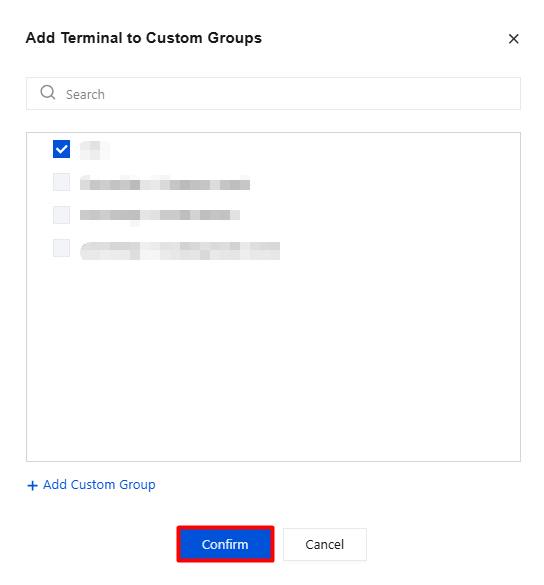544x585 pixels.
Task: Select the first blurred group name
Action: [x=95, y=150]
